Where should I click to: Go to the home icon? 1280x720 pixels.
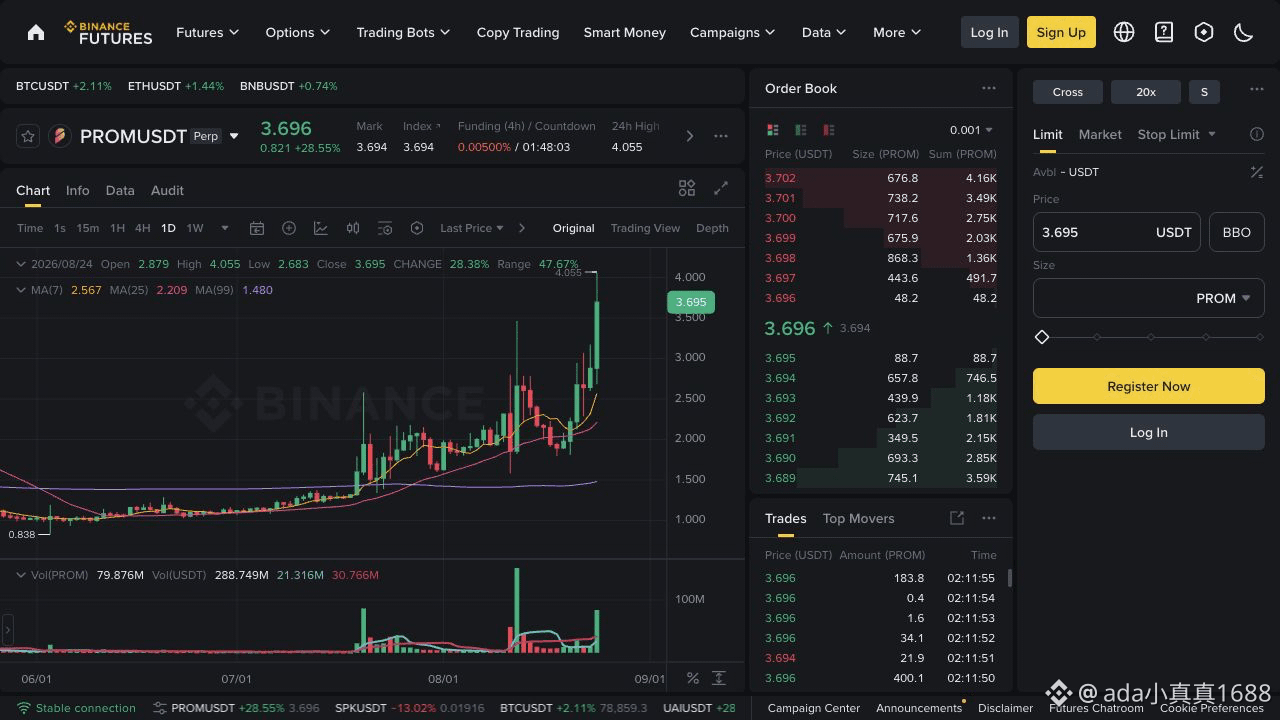click(x=36, y=32)
